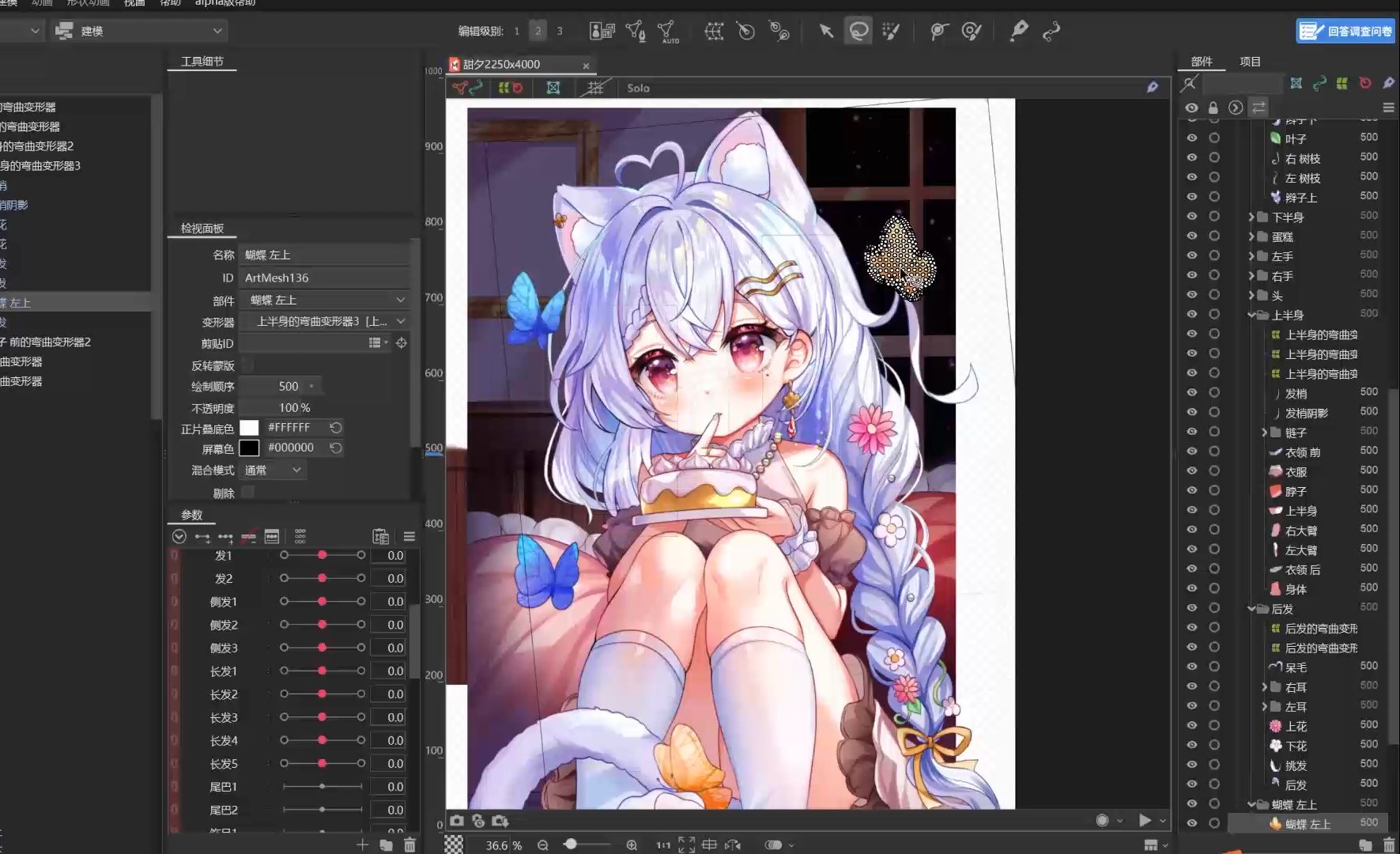Toggle the background checkerboard icon
Screen dimensions: 1400x854
pos(454,845)
